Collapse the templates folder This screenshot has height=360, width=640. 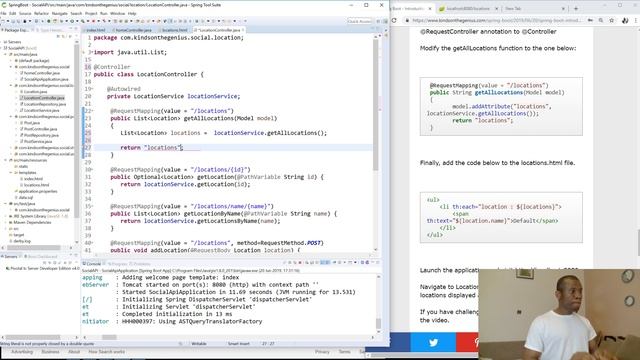[11, 173]
